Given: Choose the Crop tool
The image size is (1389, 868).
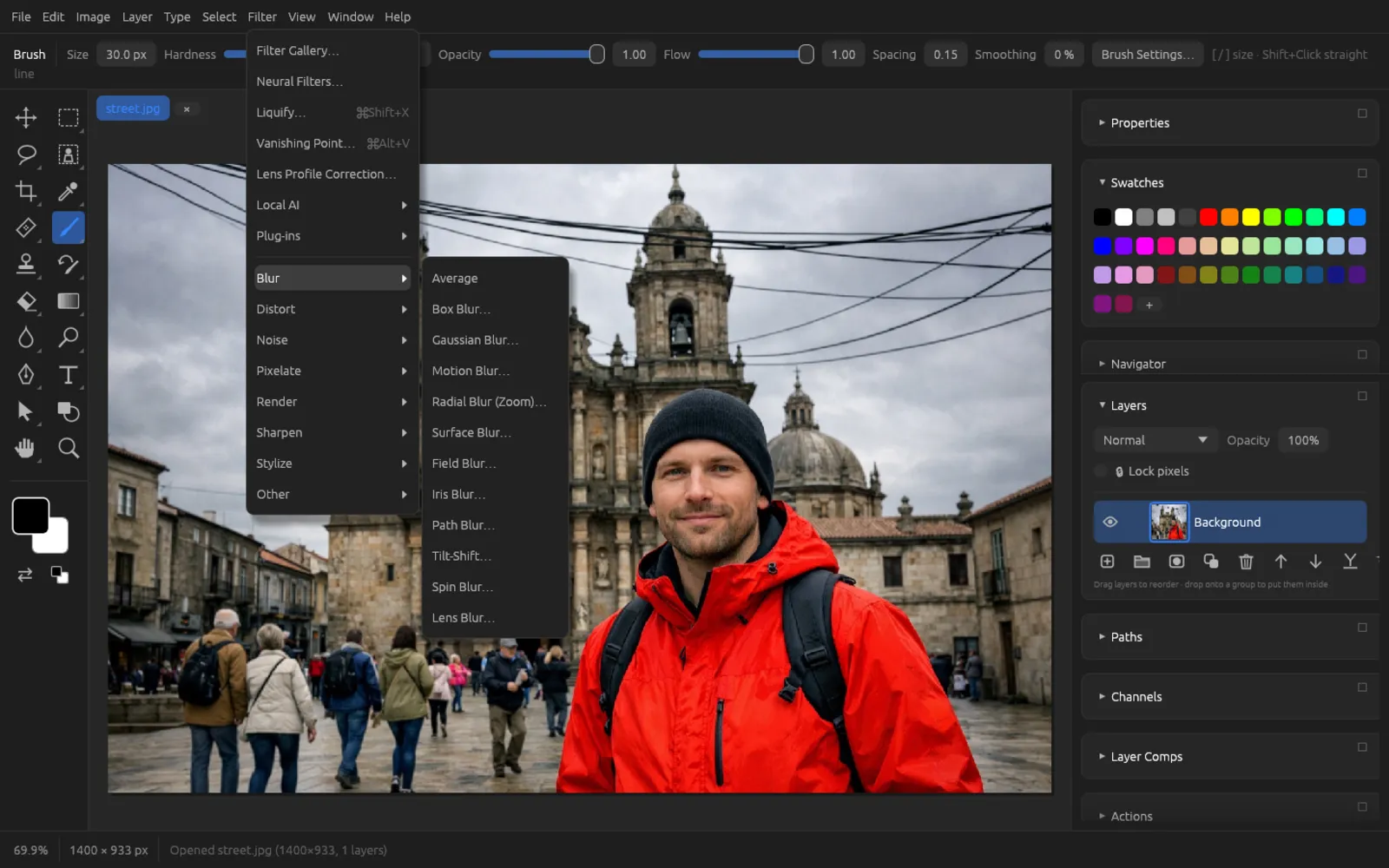Looking at the screenshot, I should tap(26, 191).
